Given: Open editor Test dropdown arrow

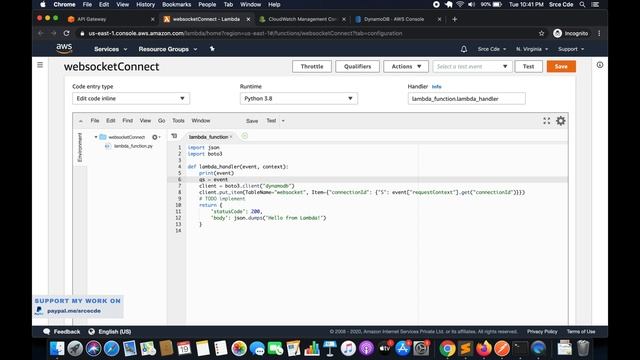Looking at the screenshot, I should click(283, 121).
